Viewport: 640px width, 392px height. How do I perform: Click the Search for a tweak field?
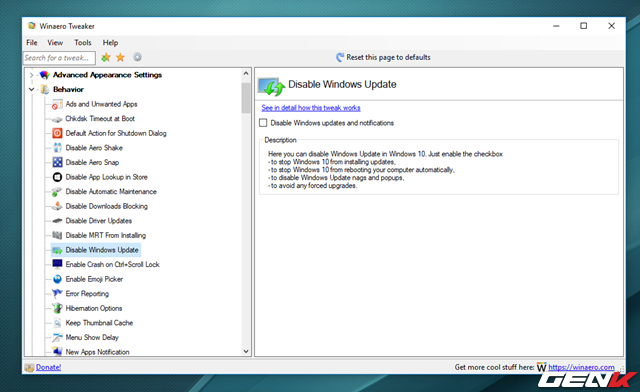coord(59,58)
